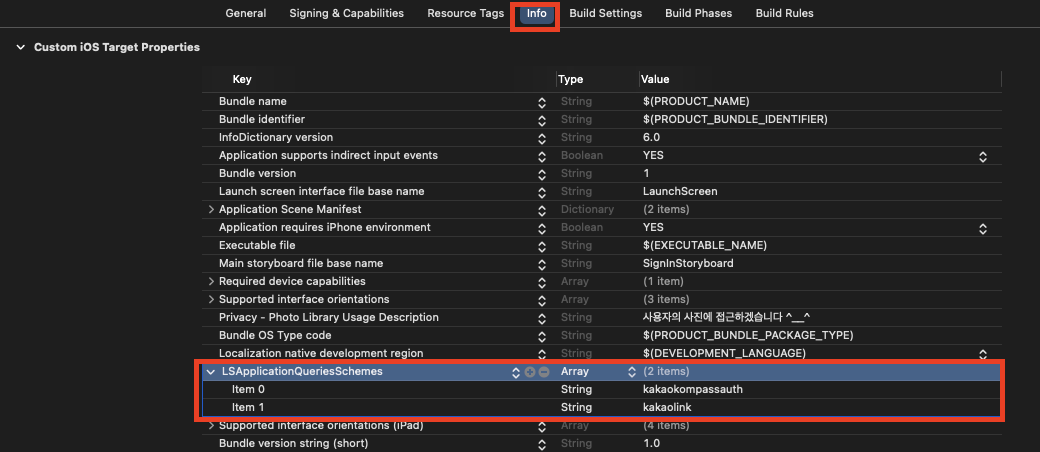Select Item 0 row key

click(249, 390)
